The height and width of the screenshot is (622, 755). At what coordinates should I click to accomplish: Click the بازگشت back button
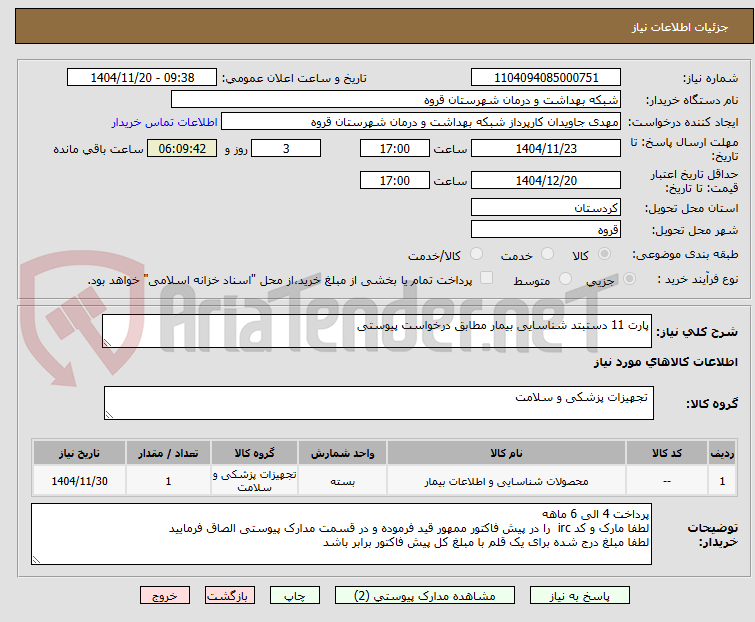click(230, 596)
